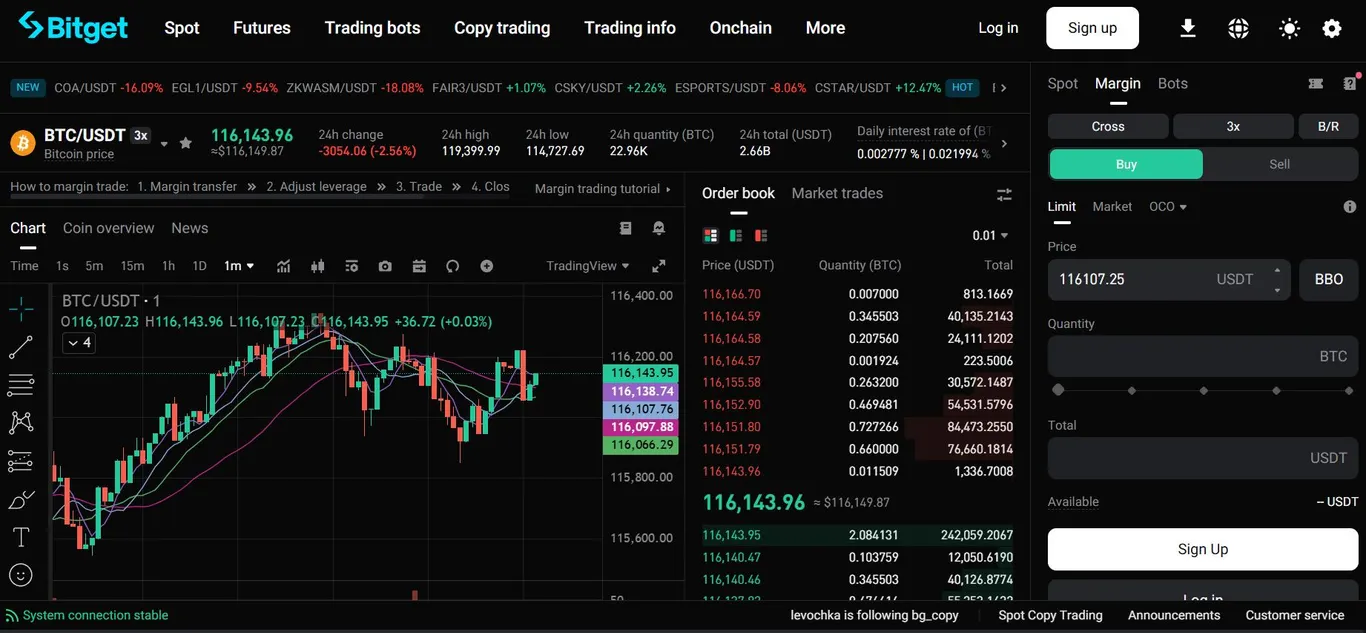Open the language globe icon
This screenshot has width=1366, height=633.
[1238, 28]
